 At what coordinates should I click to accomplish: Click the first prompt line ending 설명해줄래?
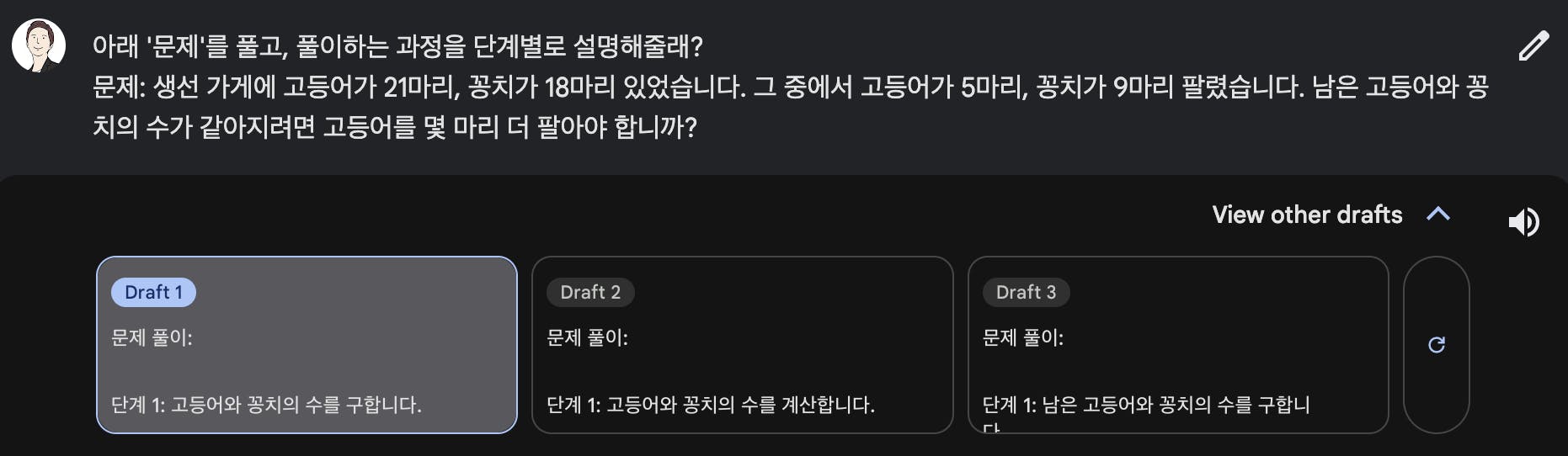click(x=397, y=46)
